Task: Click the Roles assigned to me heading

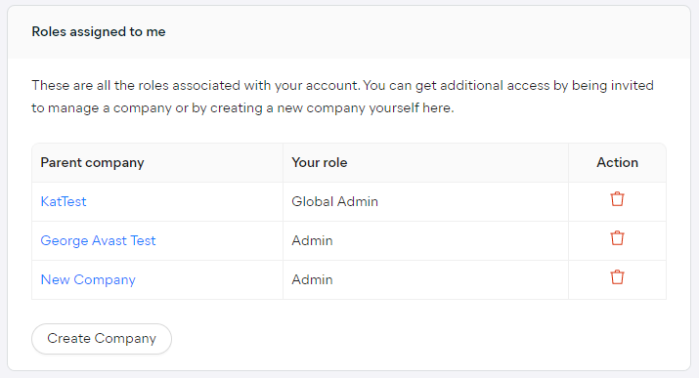Action: click(99, 32)
